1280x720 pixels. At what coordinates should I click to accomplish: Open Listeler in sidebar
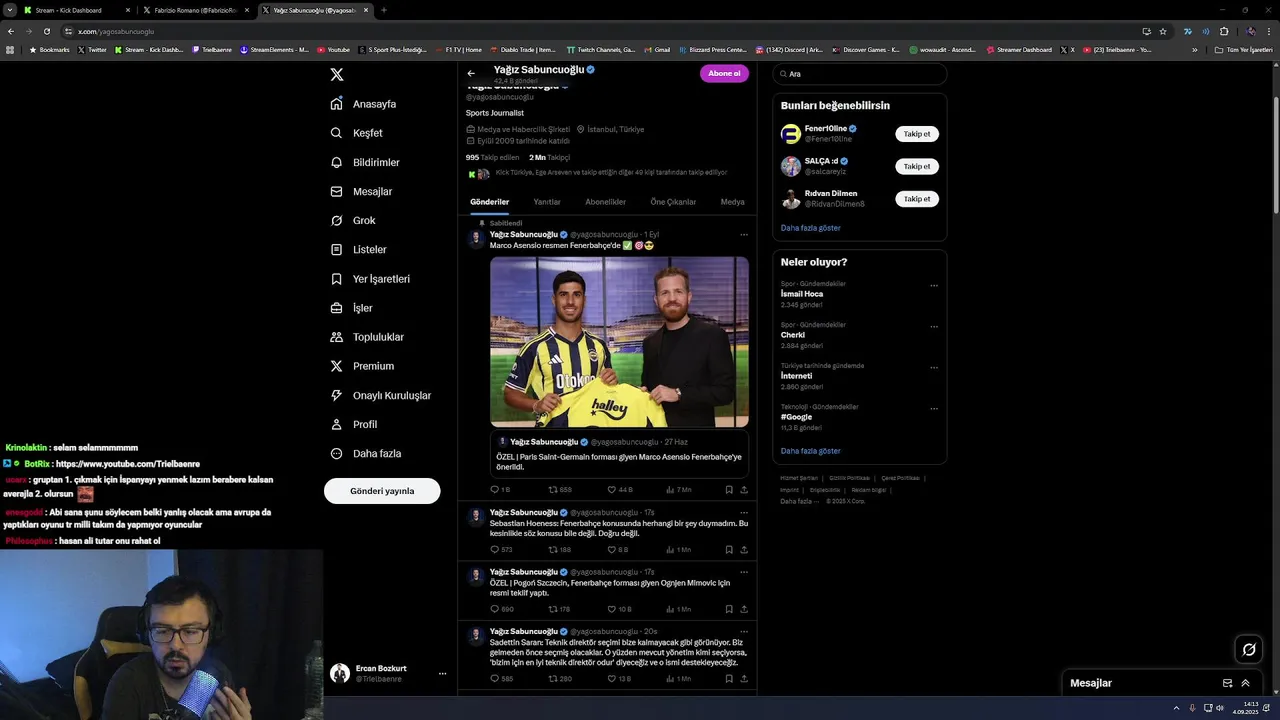coord(359,249)
